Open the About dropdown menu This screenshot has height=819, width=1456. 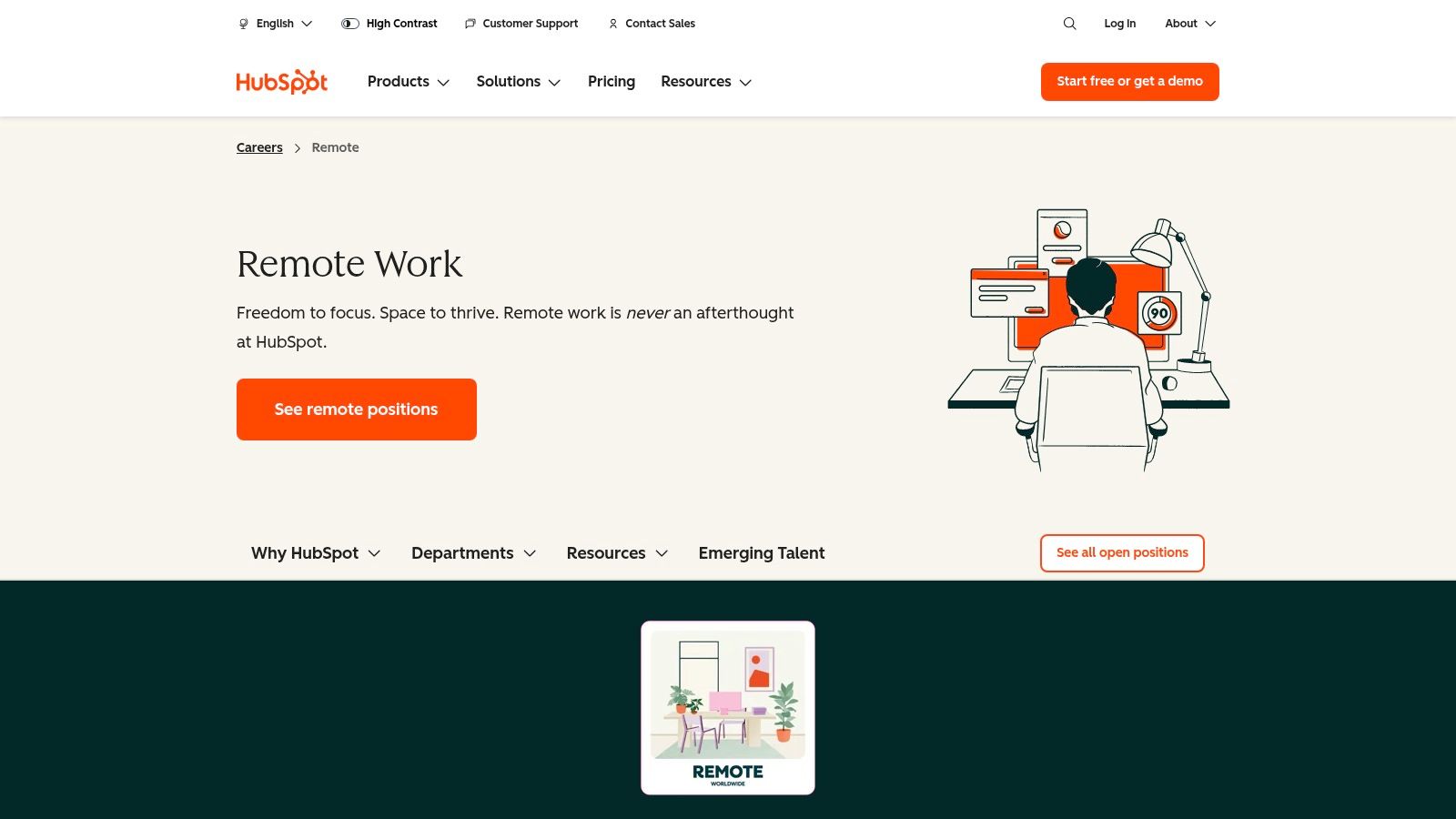(x=1190, y=24)
